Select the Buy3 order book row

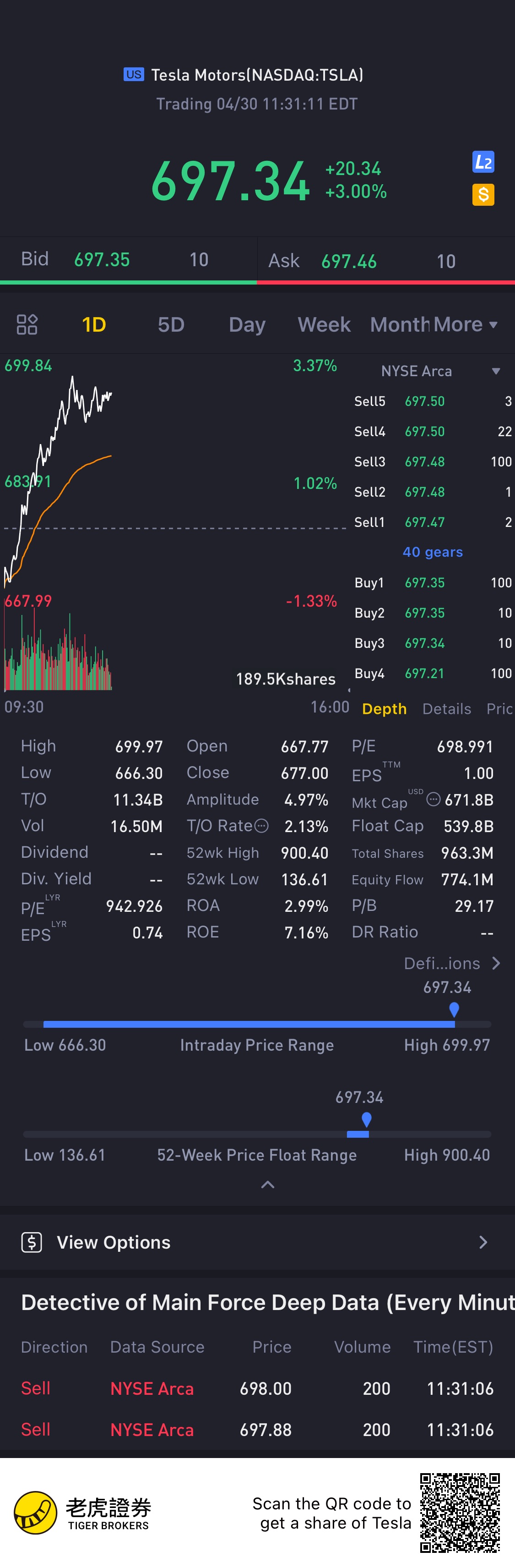click(x=433, y=643)
